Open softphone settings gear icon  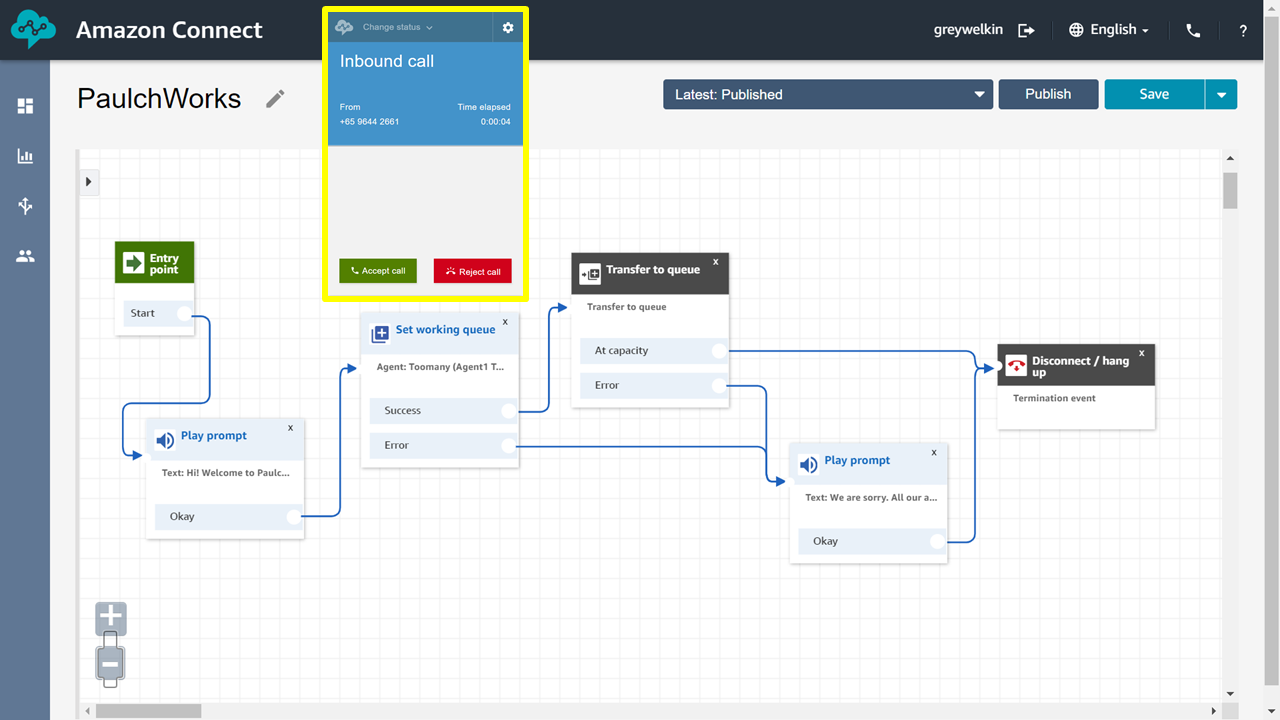click(x=508, y=28)
